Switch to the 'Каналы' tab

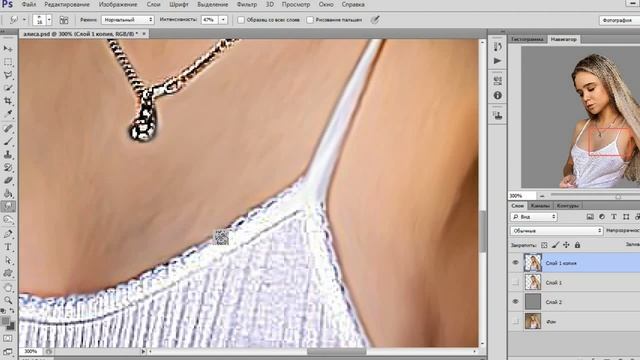(x=540, y=206)
